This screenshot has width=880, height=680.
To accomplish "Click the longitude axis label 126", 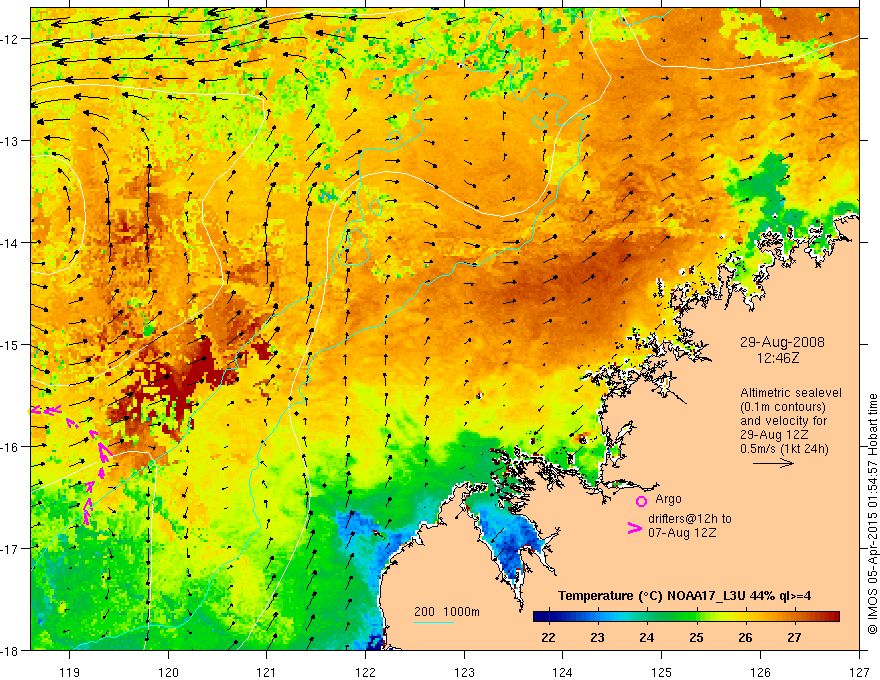I will [x=760, y=672].
